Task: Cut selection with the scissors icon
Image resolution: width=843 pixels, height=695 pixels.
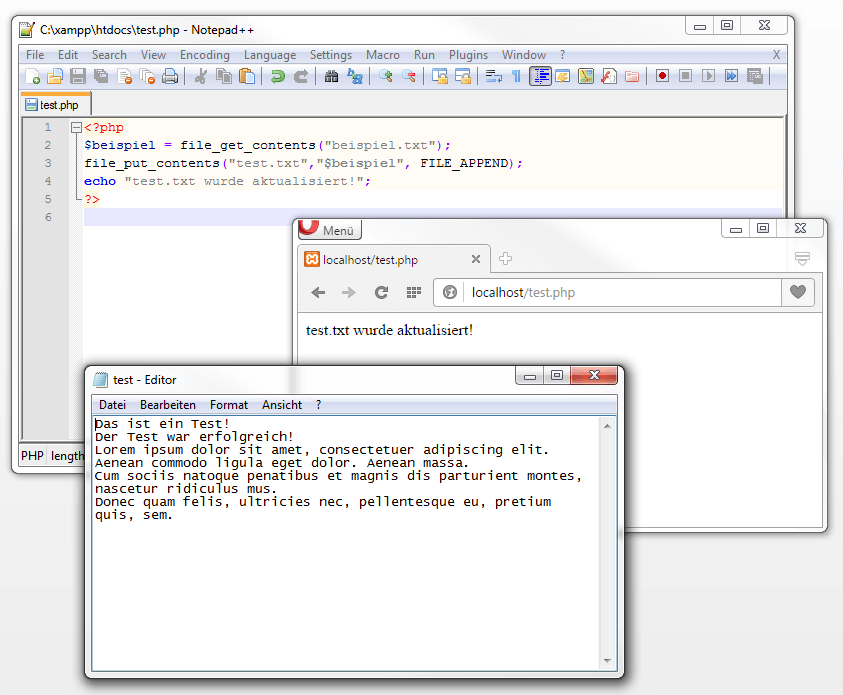Action: click(201, 76)
